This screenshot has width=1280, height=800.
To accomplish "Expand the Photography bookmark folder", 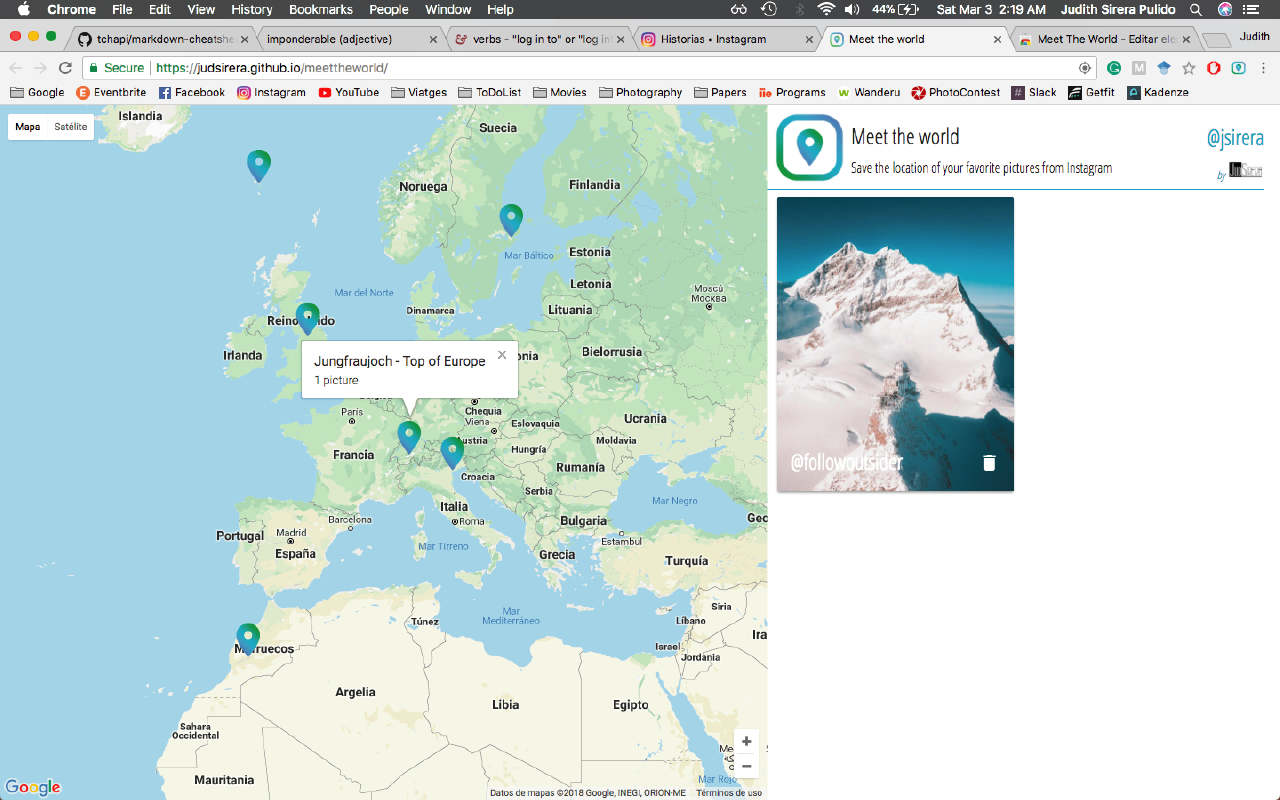I will 641,92.
